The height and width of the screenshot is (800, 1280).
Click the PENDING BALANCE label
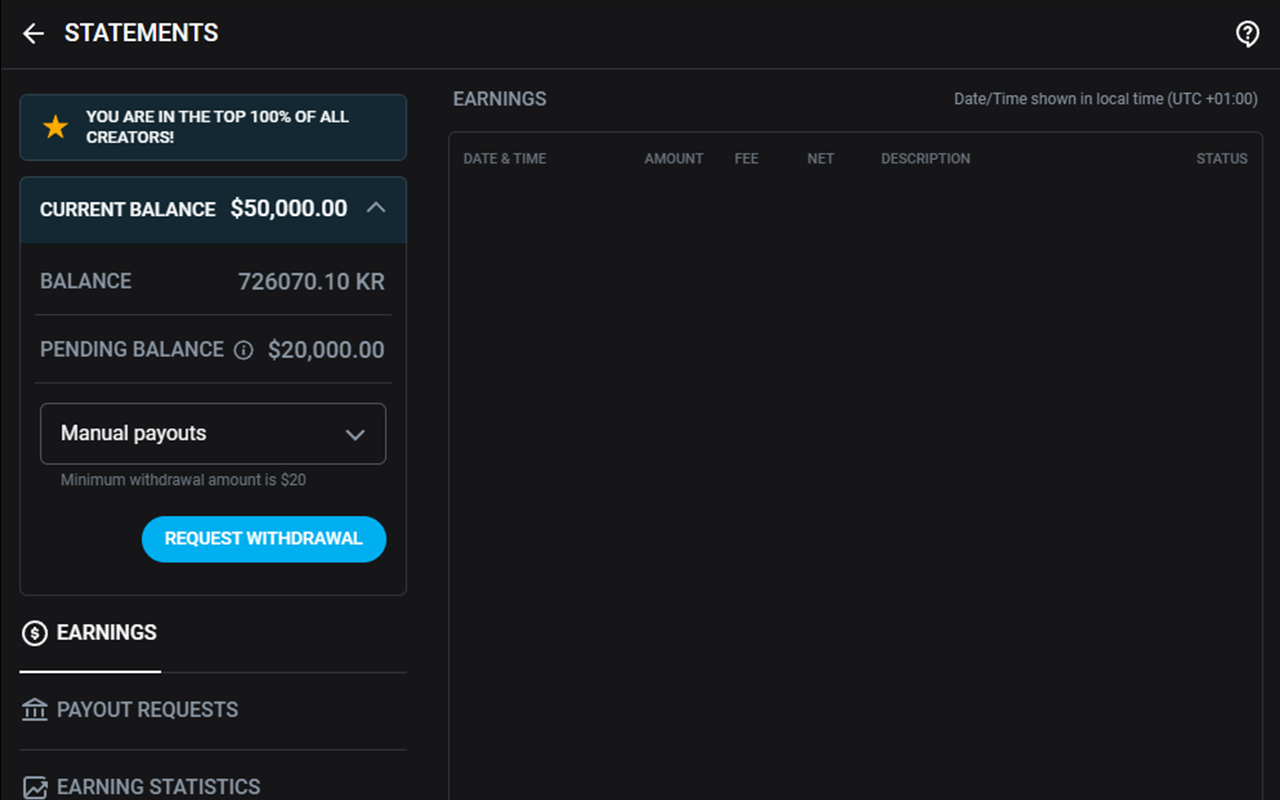132,350
